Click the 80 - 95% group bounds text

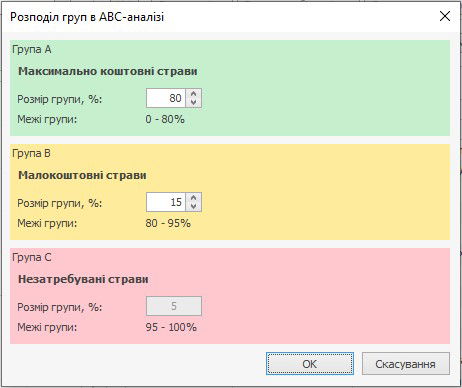[x=168, y=223]
